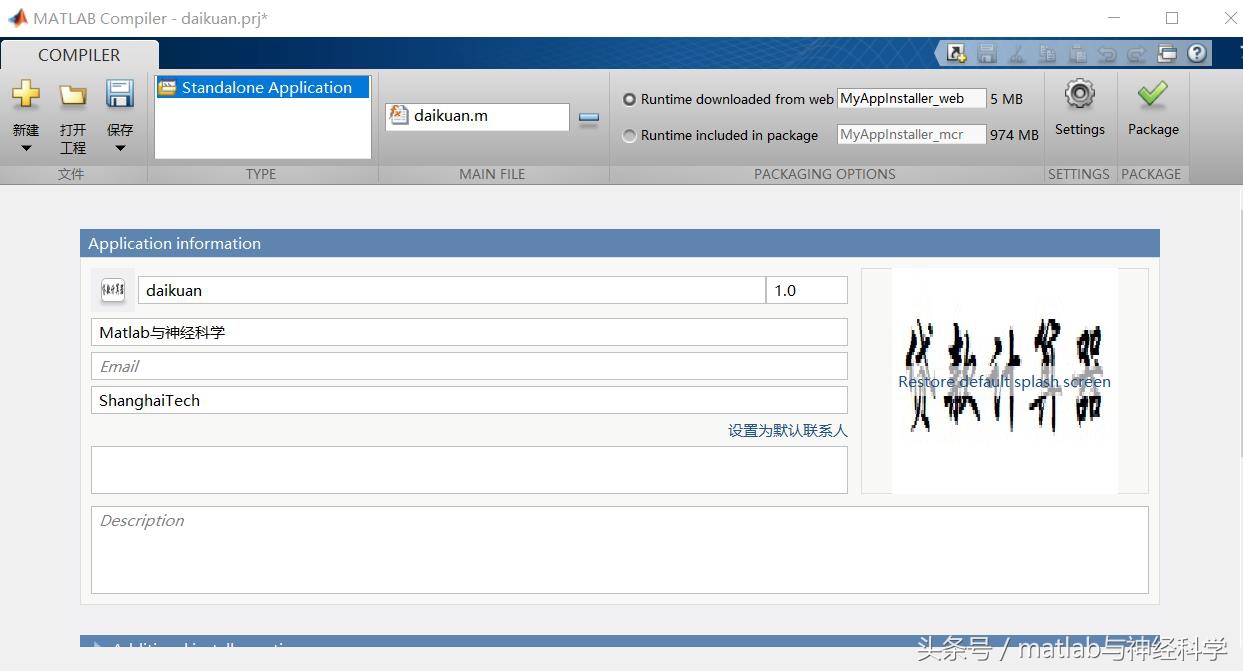The height and width of the screenshot is (671, 1243).
Task: Expand the 新建 dropdown arrow
Action: click(x=25, y=146)
